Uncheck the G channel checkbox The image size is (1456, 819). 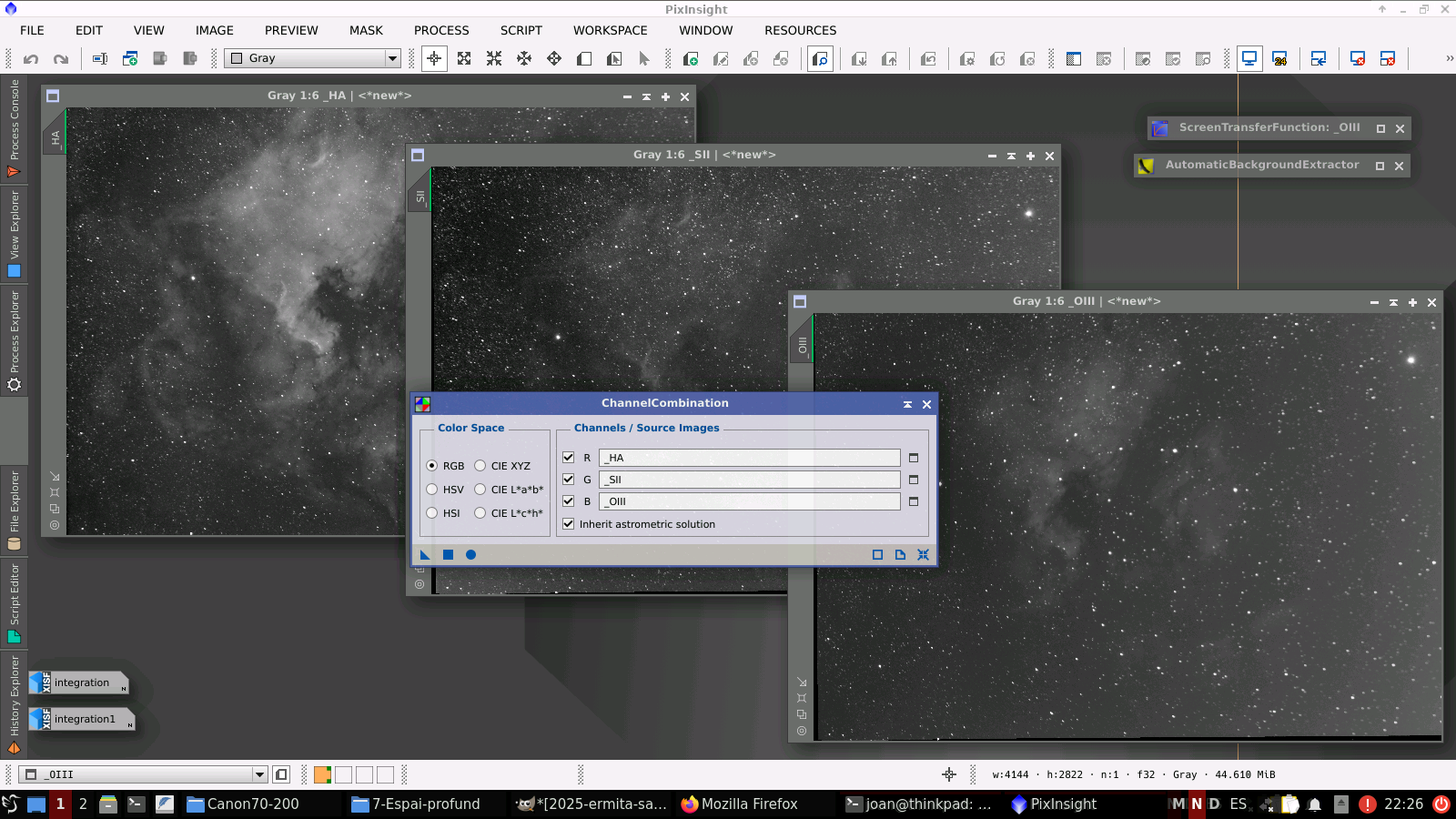coord(569,480)
